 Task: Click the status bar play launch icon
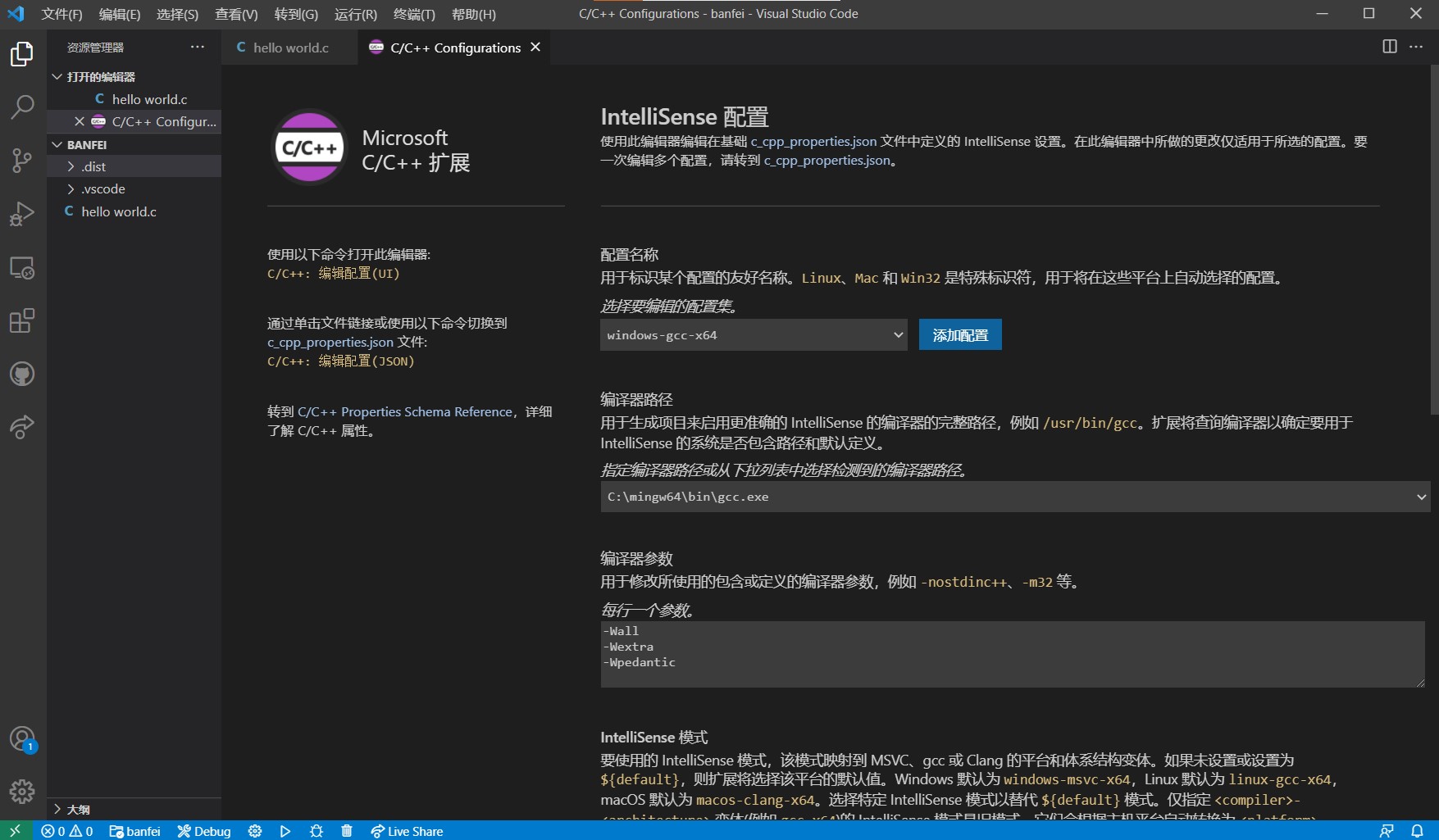(285, 831)
